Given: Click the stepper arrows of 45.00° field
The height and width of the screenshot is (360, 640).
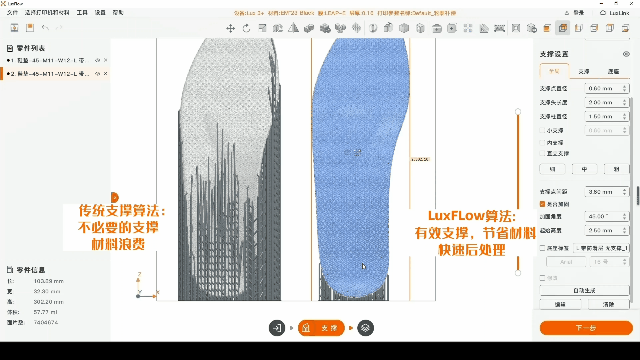Looking at the screenshot, I should coord(624,216).
